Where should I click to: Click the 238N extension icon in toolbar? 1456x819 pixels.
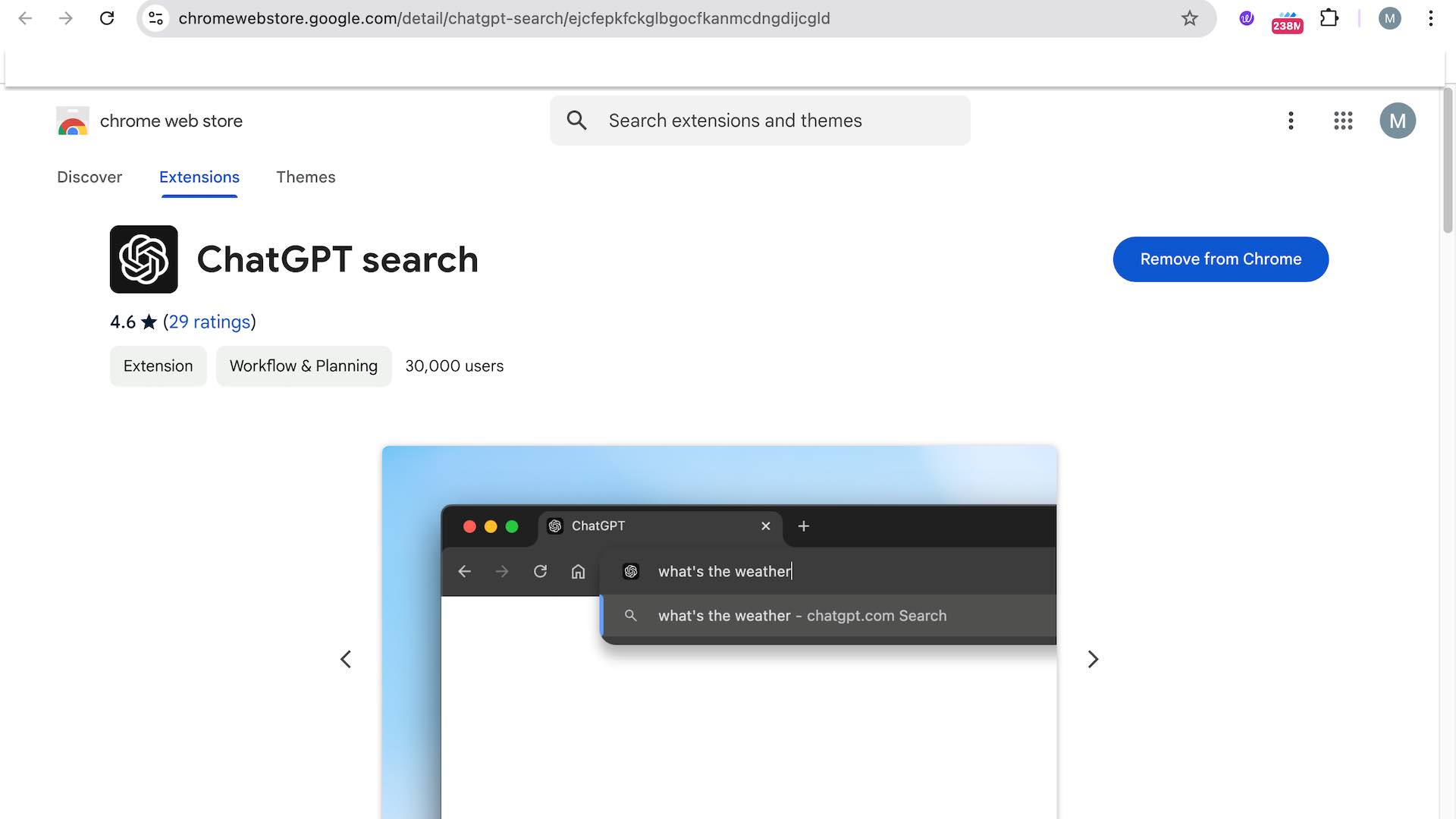[x=1287, y=17]
